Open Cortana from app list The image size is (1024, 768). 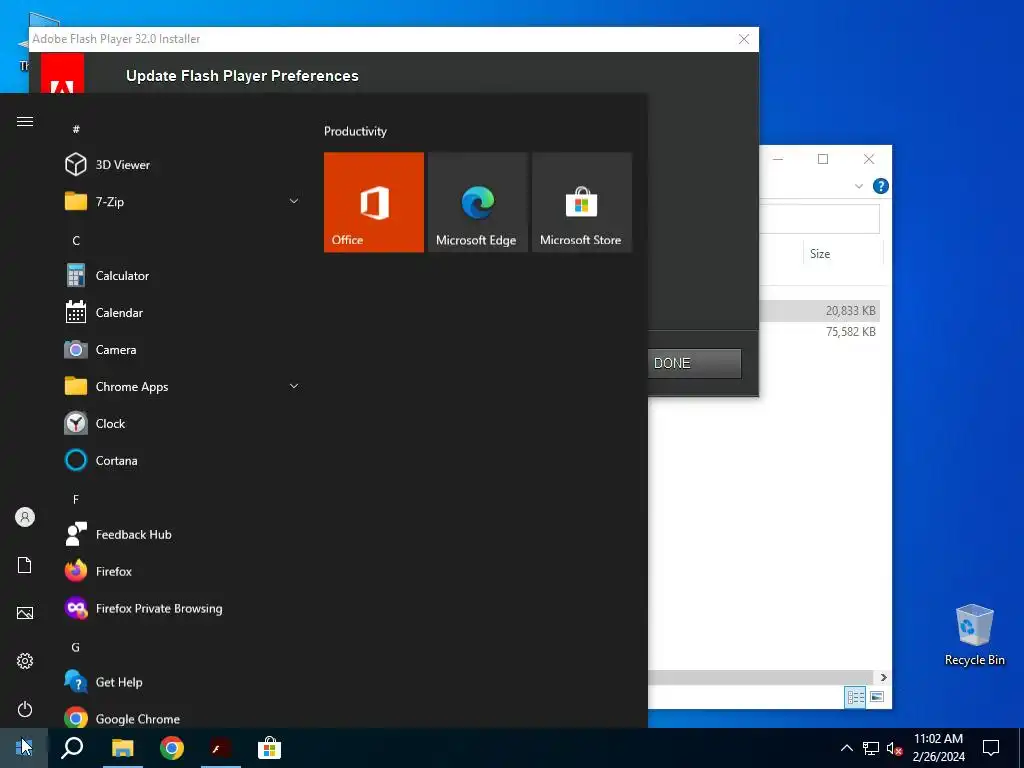(x=183, y=460)
